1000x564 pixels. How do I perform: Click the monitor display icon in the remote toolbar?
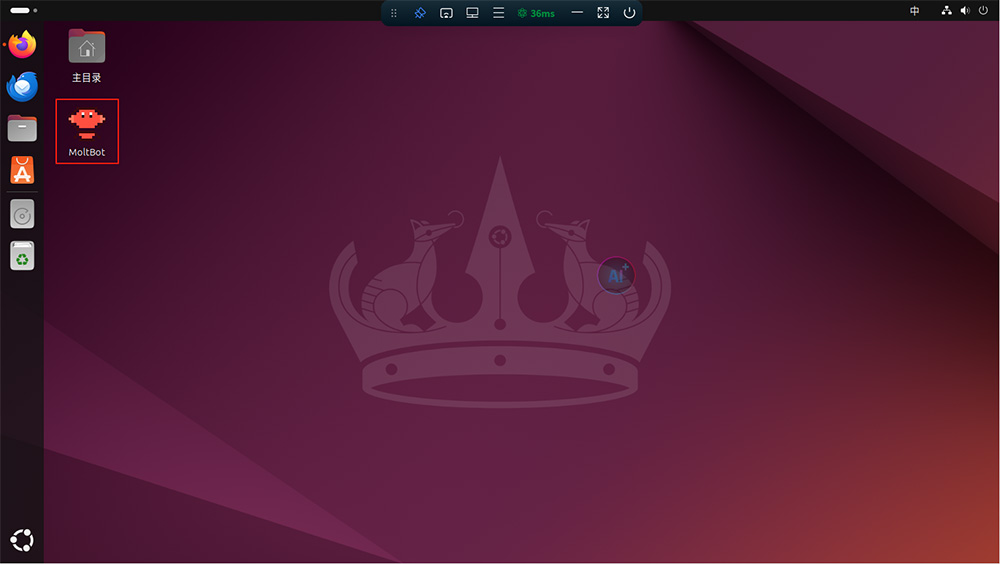pos(473,13)
